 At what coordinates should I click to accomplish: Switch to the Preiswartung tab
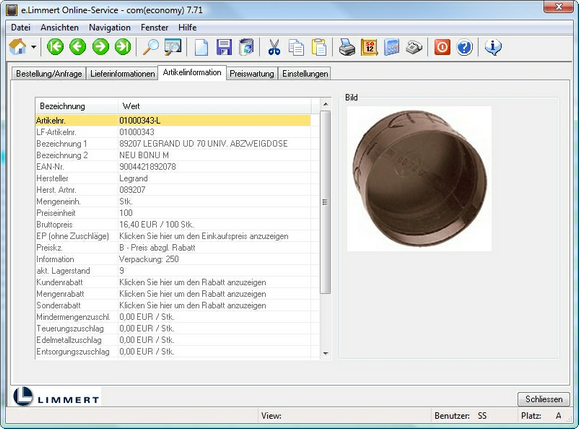click(252, 74)
